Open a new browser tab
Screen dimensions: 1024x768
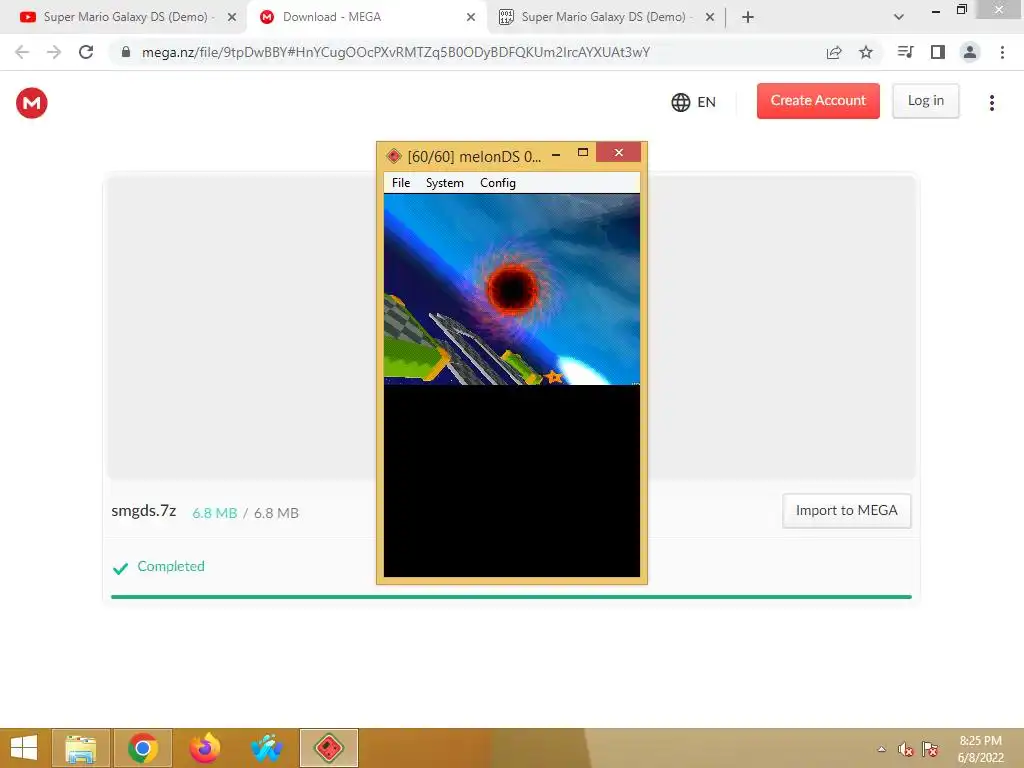coord(748,17)
